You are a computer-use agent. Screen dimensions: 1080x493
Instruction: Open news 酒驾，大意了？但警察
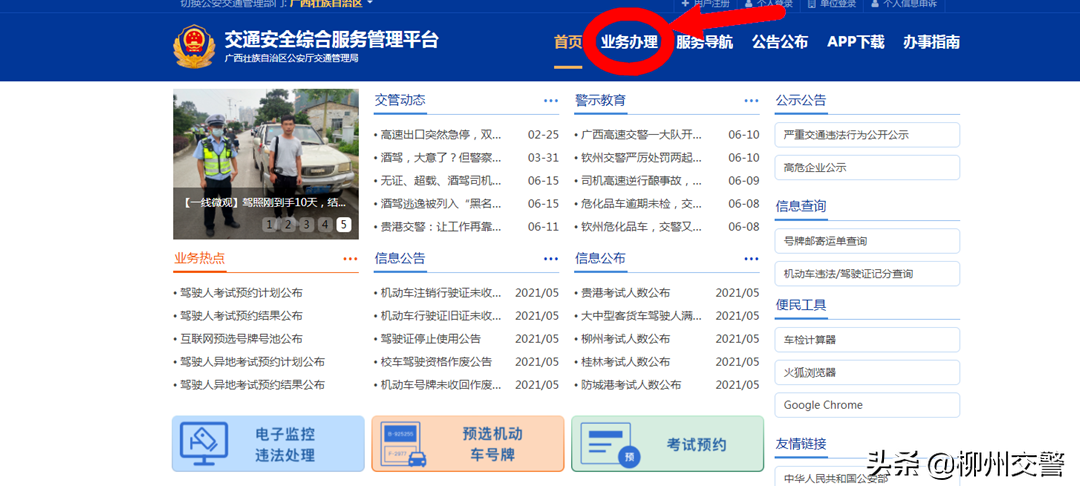tap(441, 158)
